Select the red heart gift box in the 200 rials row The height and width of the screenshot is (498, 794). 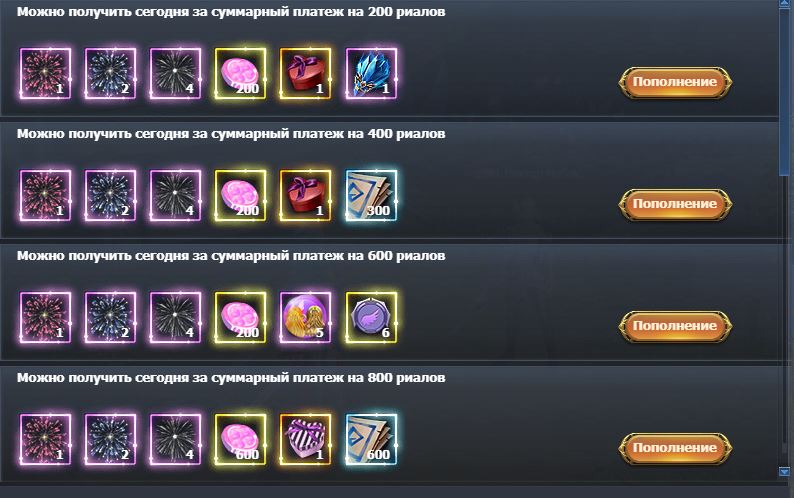pyautogui.click(x=306, y=73)
